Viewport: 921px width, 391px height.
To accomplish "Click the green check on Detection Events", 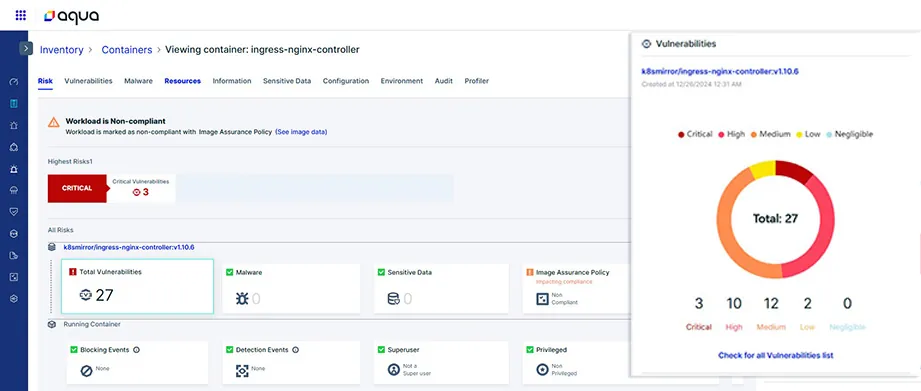I will pos(230,350).
